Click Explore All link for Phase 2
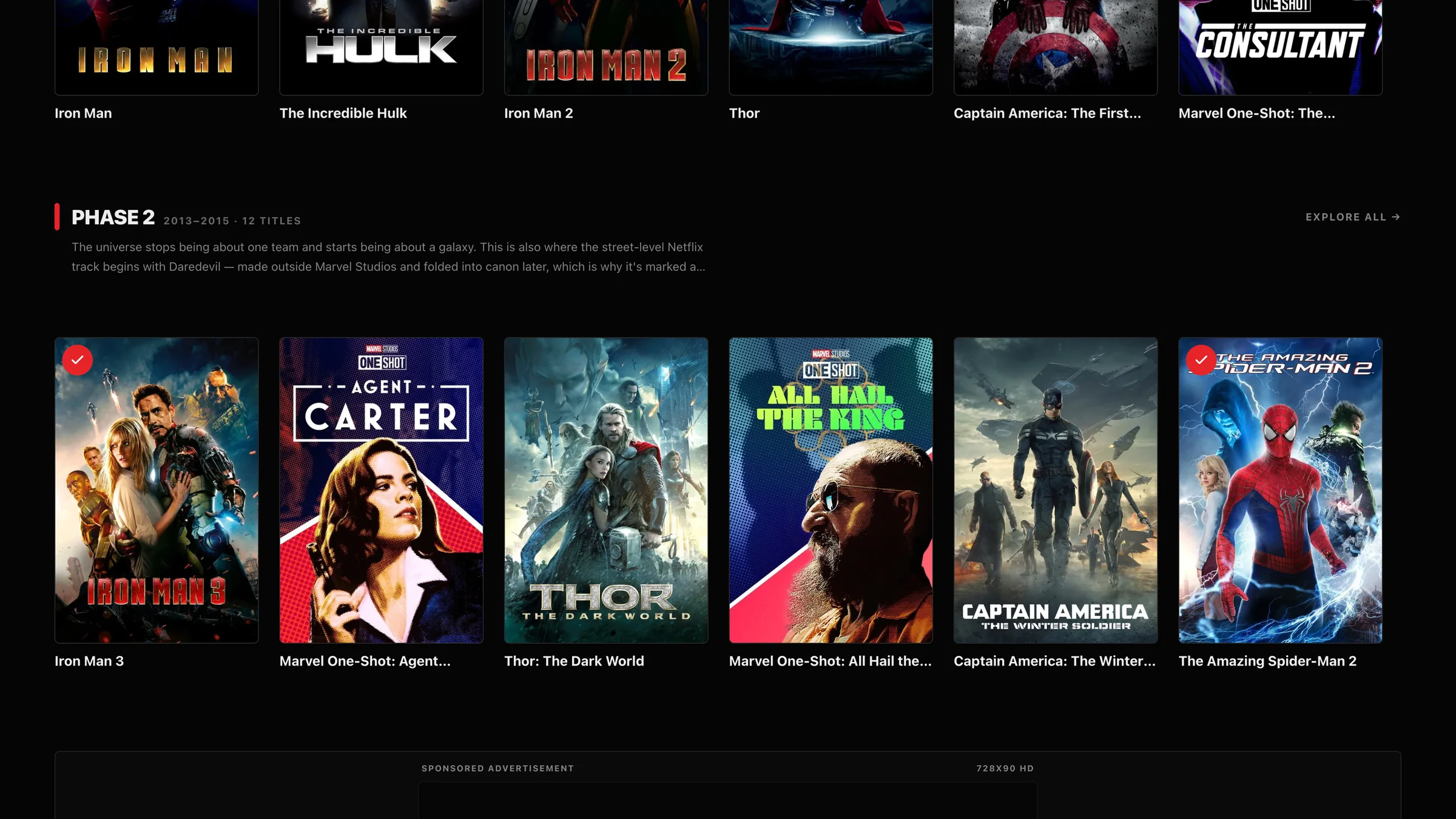Screen dimensions: 1456x819 point(1353,217)
